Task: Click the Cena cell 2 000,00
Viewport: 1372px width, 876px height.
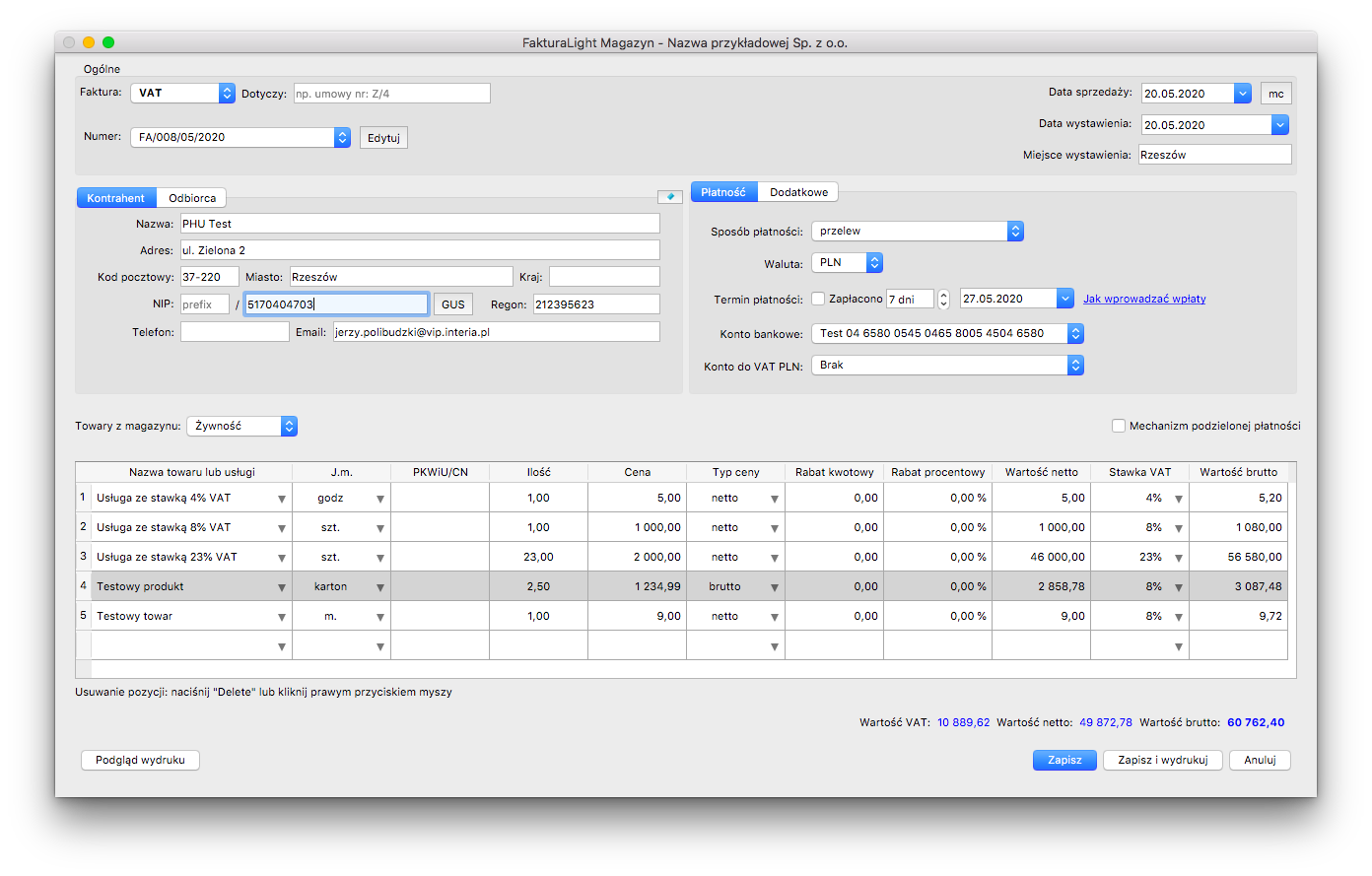Action: [637, 557]
